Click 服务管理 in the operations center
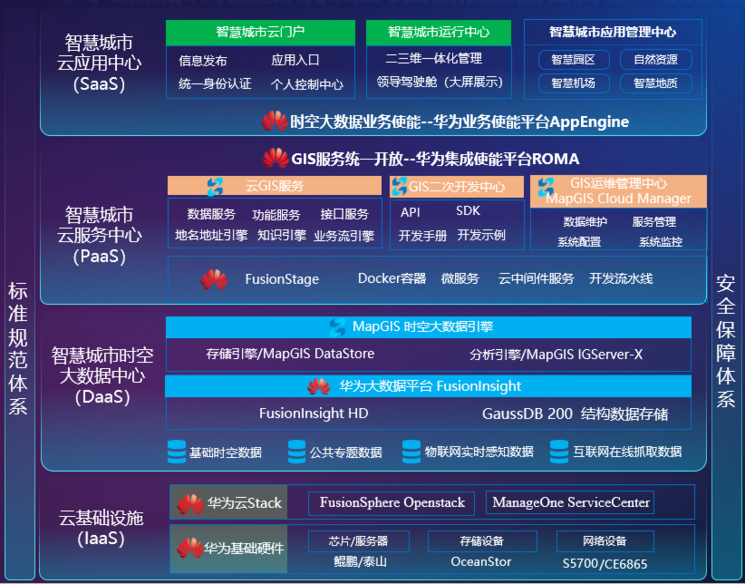The width and height of the screenshot is (745, 584). 654,222
